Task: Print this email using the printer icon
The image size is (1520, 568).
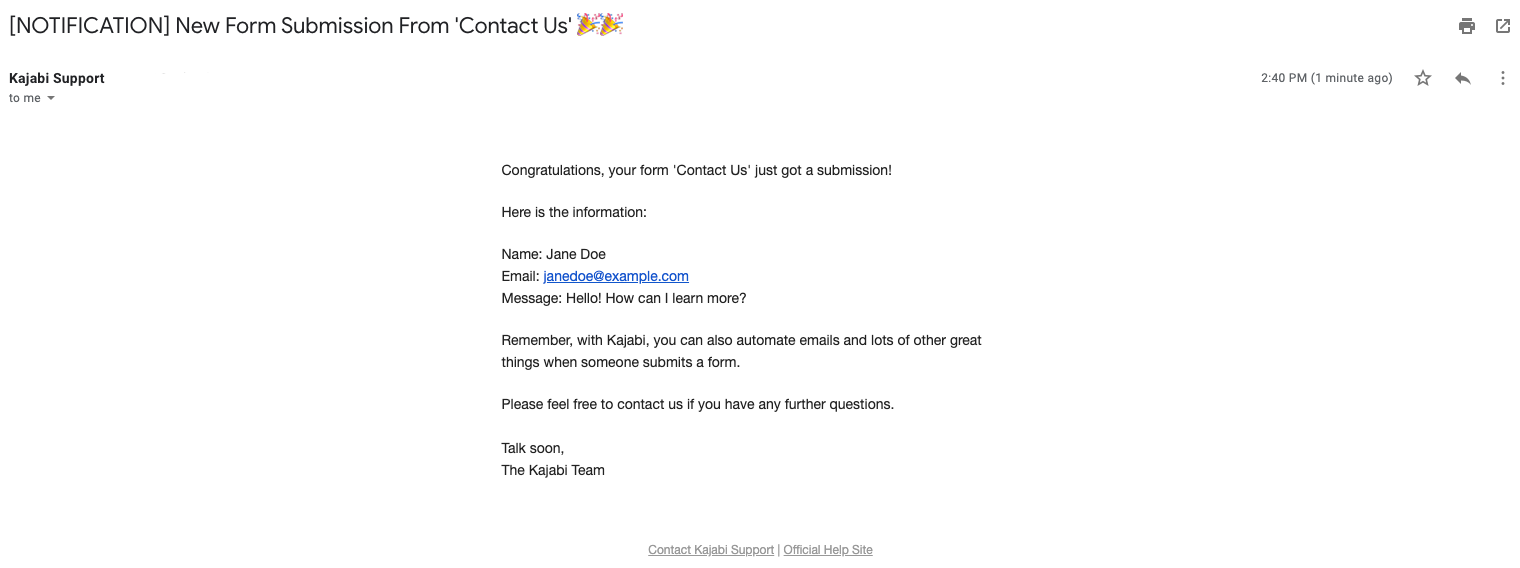Action: (x=1467, y=26)
